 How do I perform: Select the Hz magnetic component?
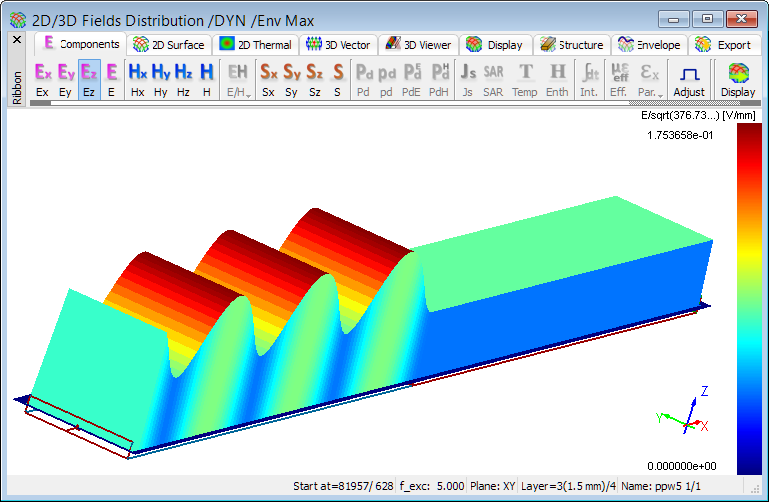[183, 79]
